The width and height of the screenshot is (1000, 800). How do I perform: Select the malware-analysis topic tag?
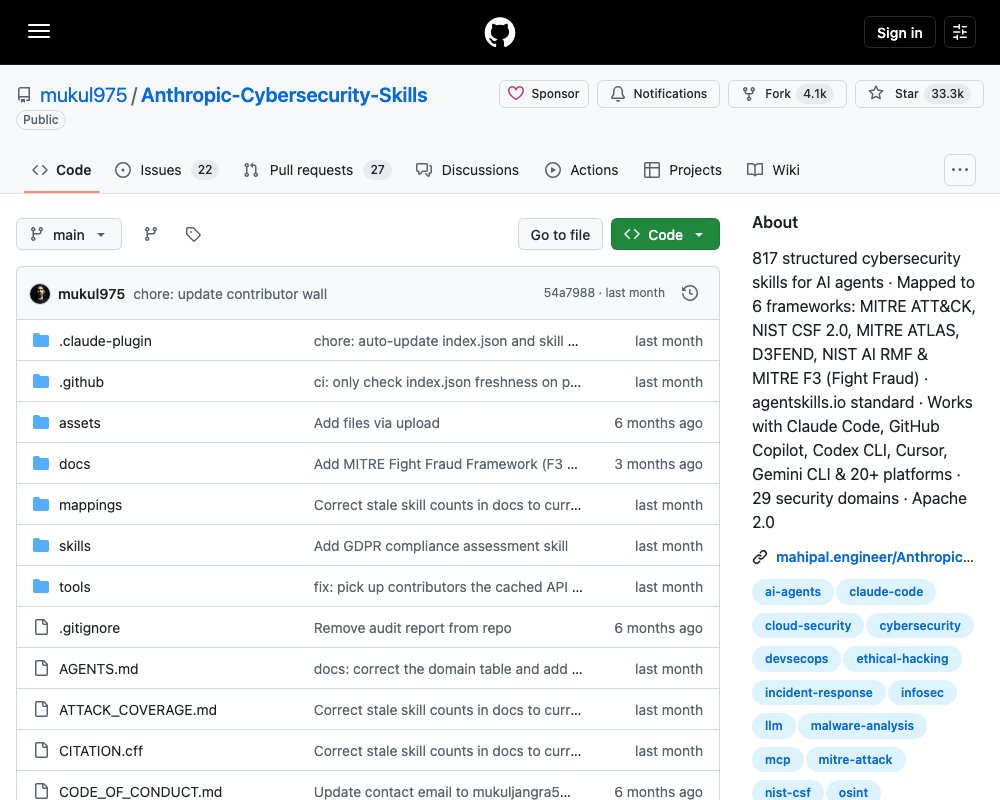pyautogui.click(x=862, y=725)
